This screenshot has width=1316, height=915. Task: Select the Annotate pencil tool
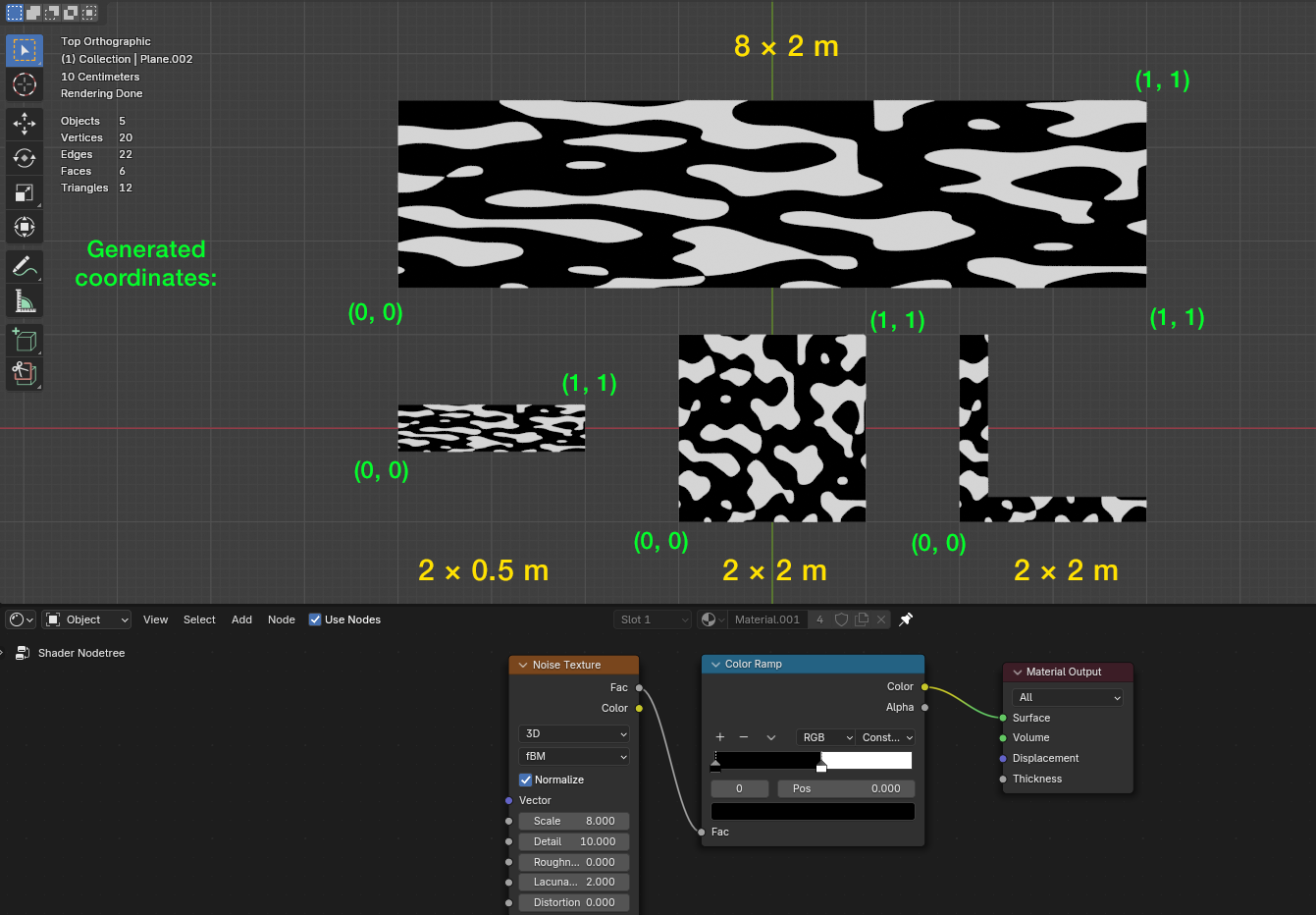tap(25, 266)
